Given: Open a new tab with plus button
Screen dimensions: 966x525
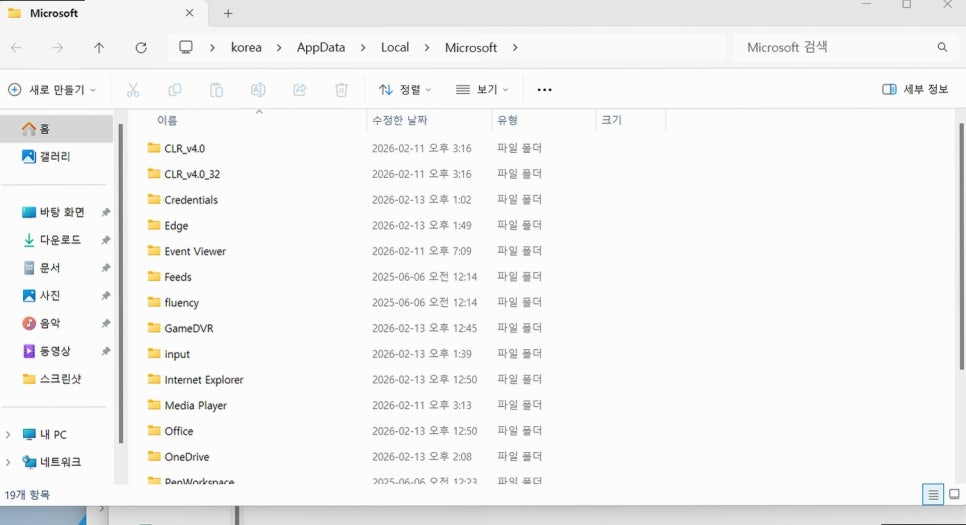Looking at the screenshot, I should [x=228, y=13].
